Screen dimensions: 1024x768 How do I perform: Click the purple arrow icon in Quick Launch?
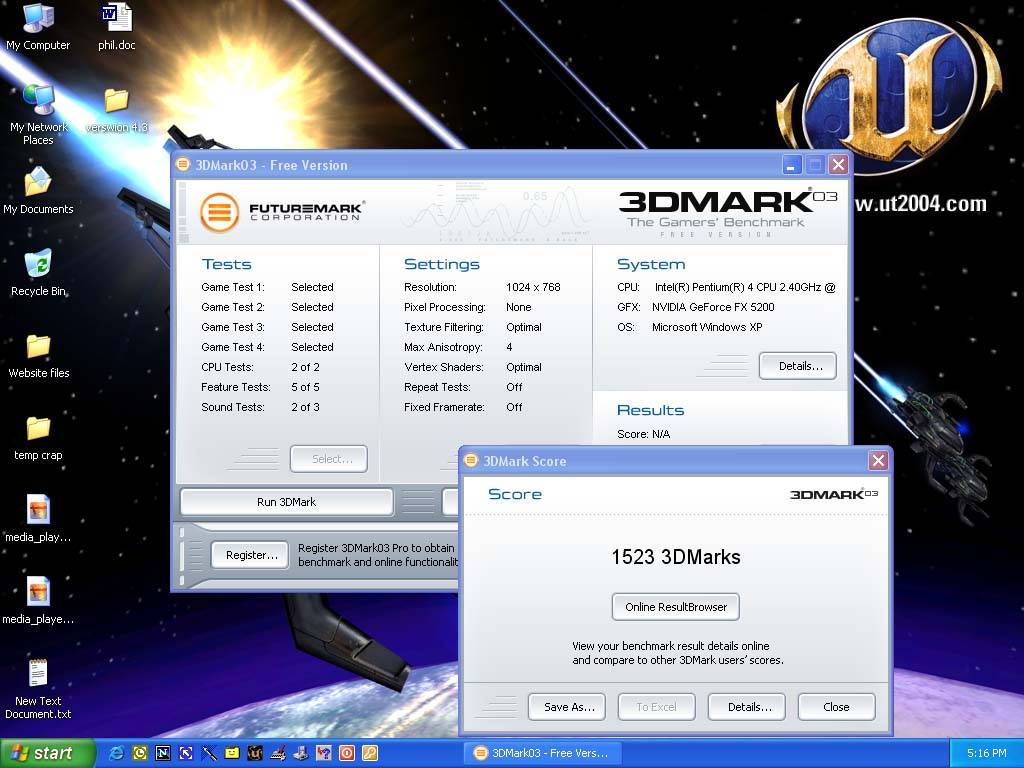(185, 753)
